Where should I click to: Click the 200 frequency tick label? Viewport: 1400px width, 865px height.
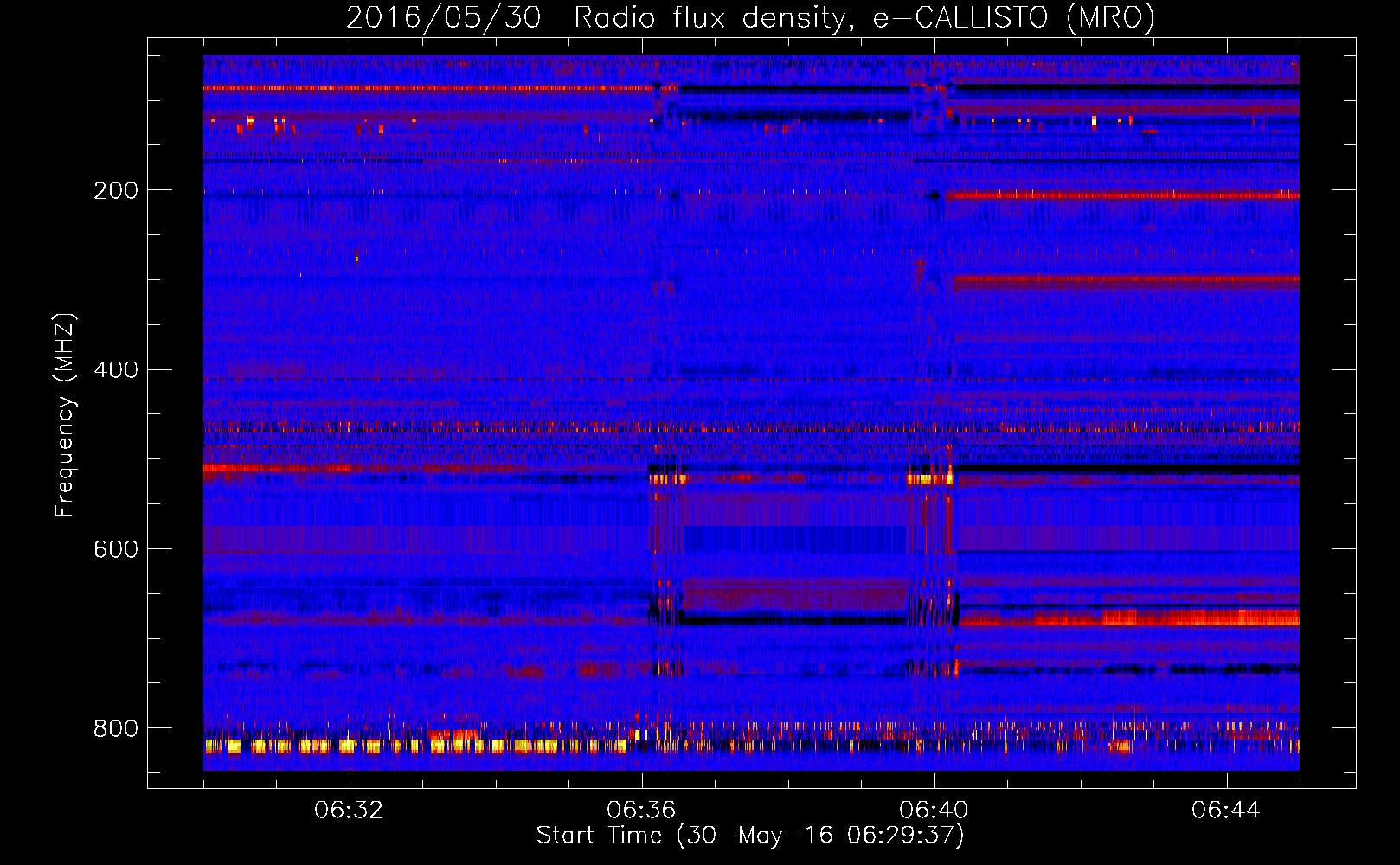[x=116, y=190]
